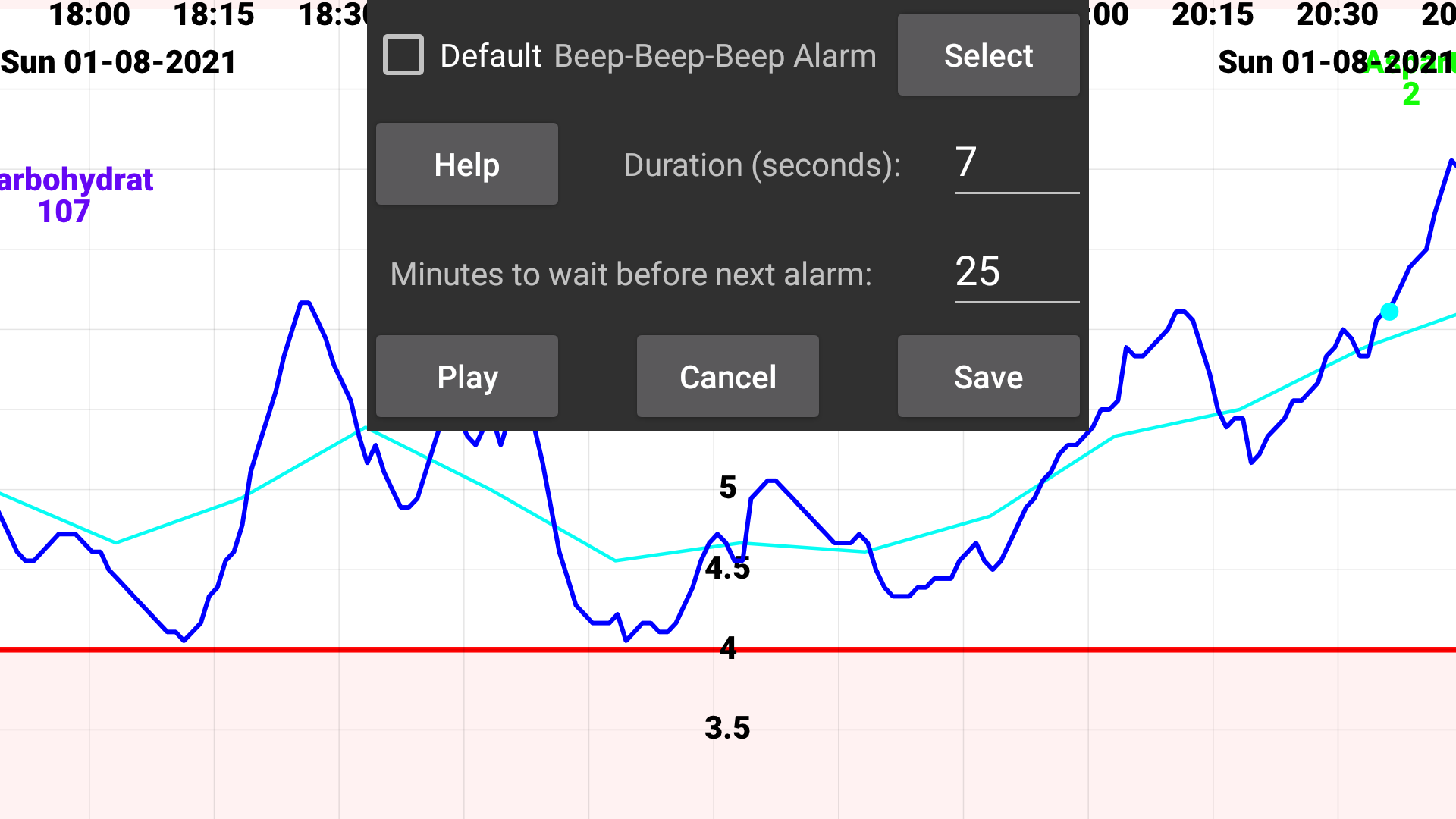
Task: Click Select to choose alarm sound
Action: pos(988,55)
